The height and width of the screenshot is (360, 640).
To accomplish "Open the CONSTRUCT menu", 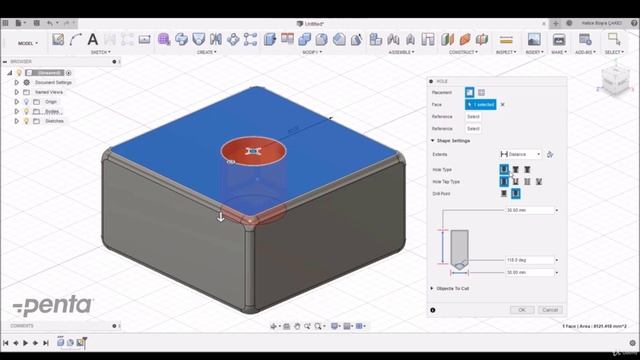I will [x=463, y=52].
